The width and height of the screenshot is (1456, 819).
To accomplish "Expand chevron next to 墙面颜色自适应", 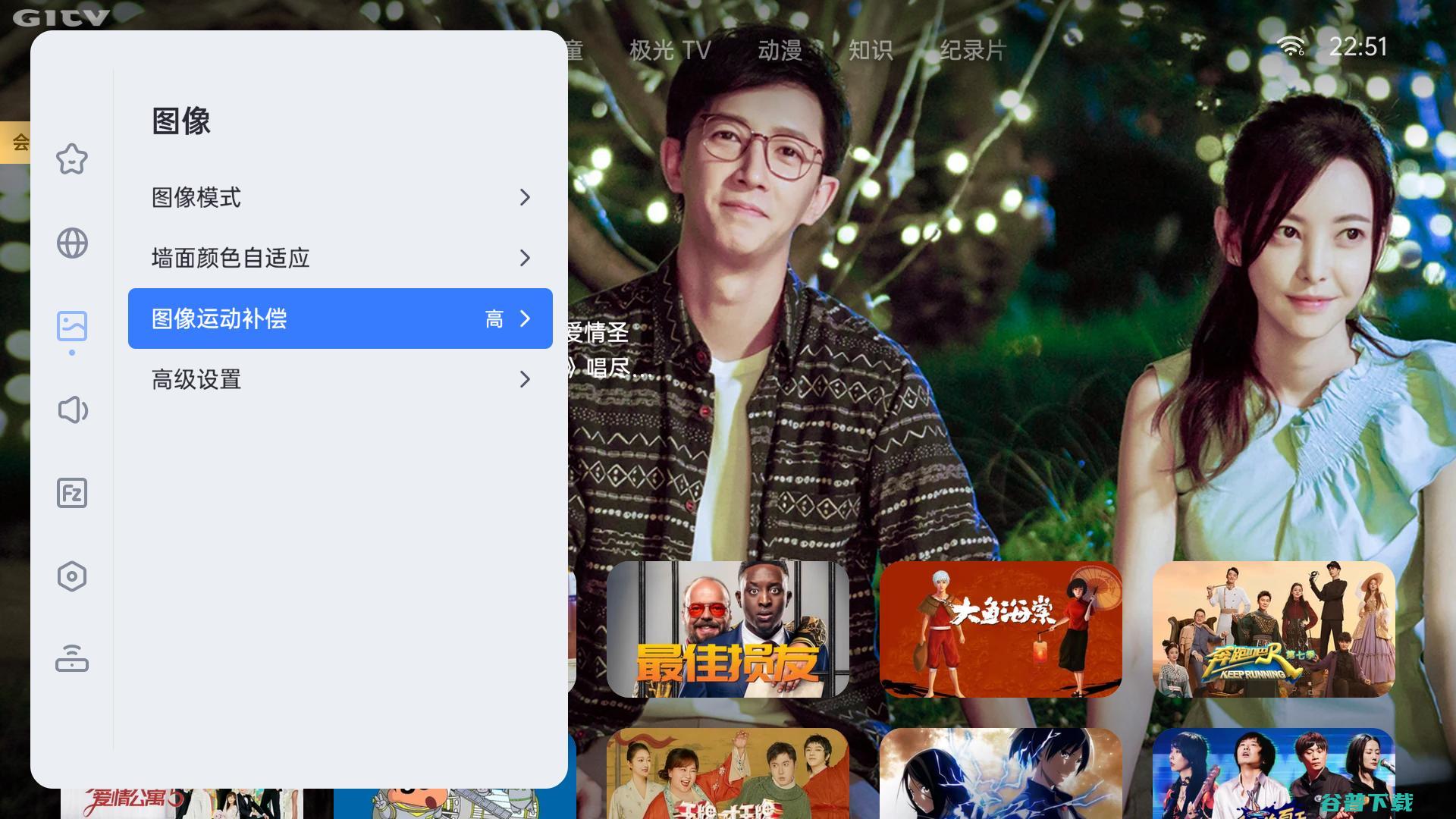I will pyautogui.click(x=525, y=258).
